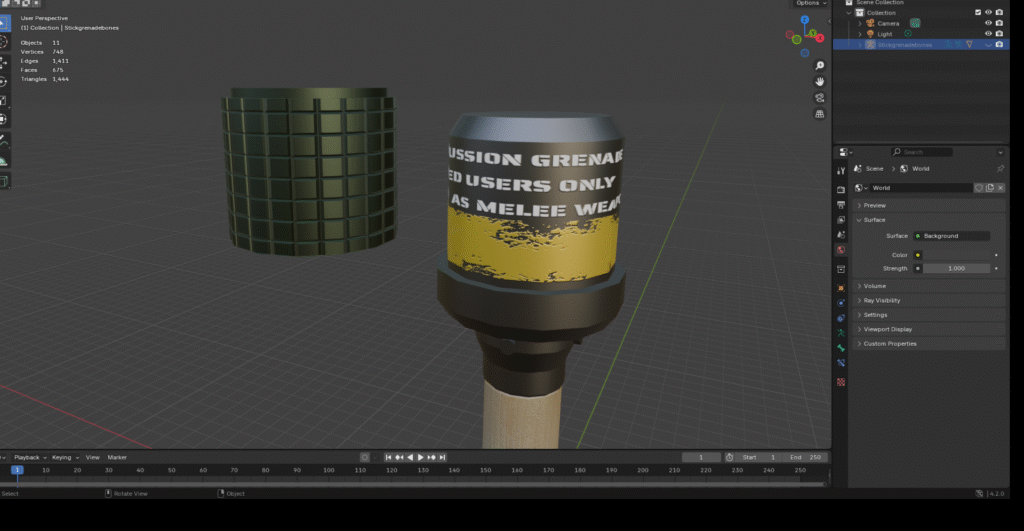Uncheck the Collection exclude checkbox
The height and width of the screenshot is (531, 1024).
(x=977, y=13)
